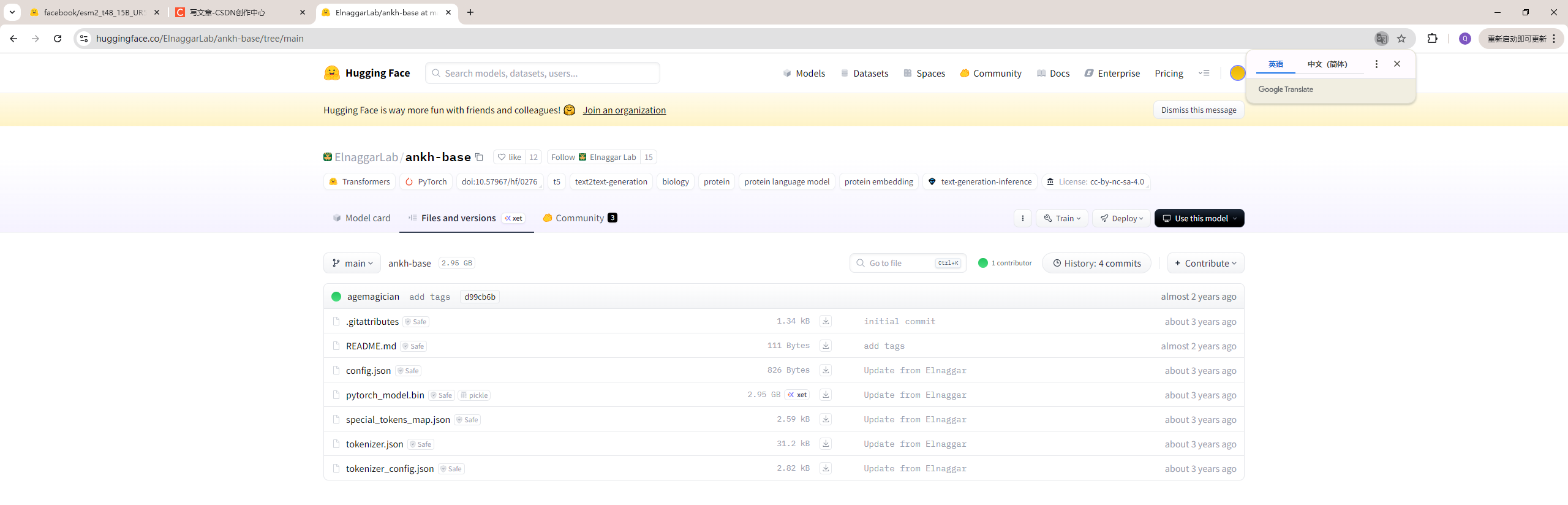Click the Hugging Face logo

click(367, 73)
